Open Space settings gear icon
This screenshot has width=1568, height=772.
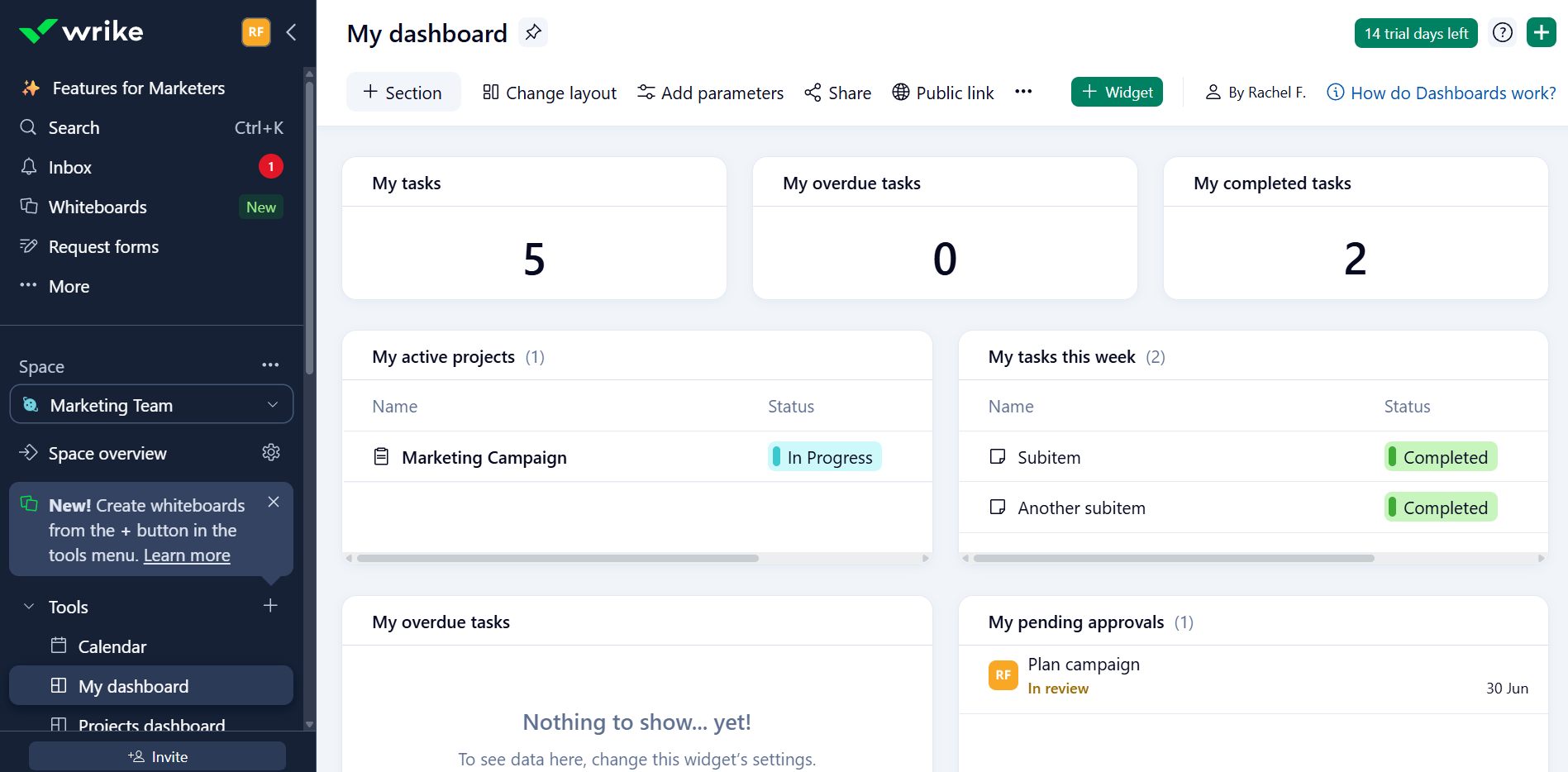(271, 453)
